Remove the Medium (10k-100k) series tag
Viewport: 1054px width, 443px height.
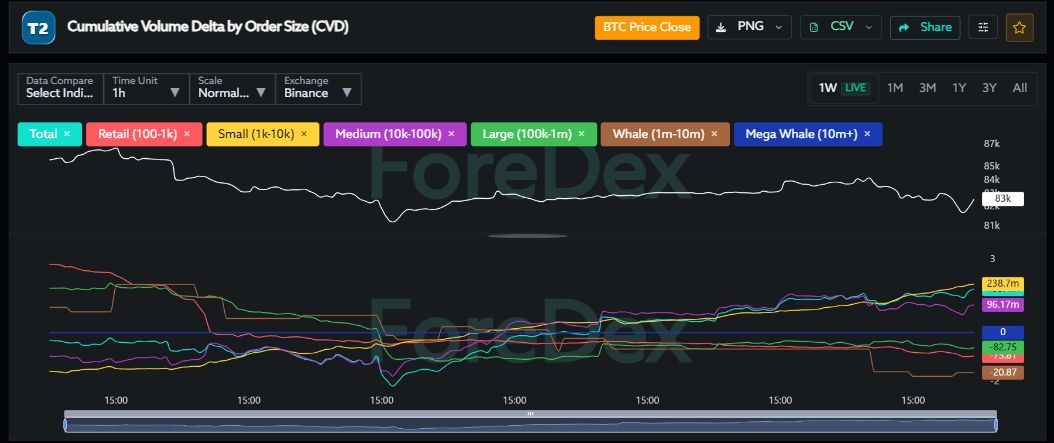tap(451, 134)
